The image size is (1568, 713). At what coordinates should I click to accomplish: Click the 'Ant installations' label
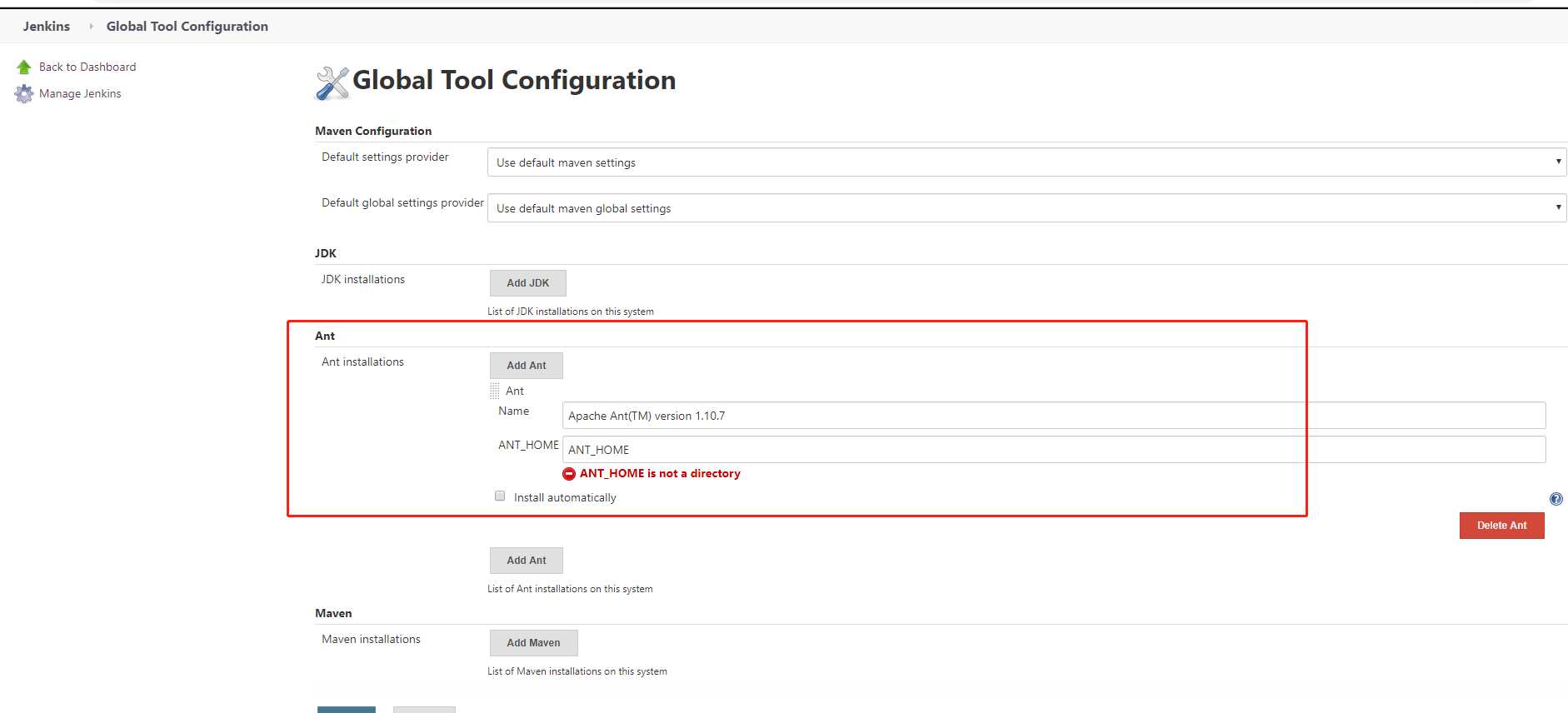pyautogui.click(x=362, y=361)
